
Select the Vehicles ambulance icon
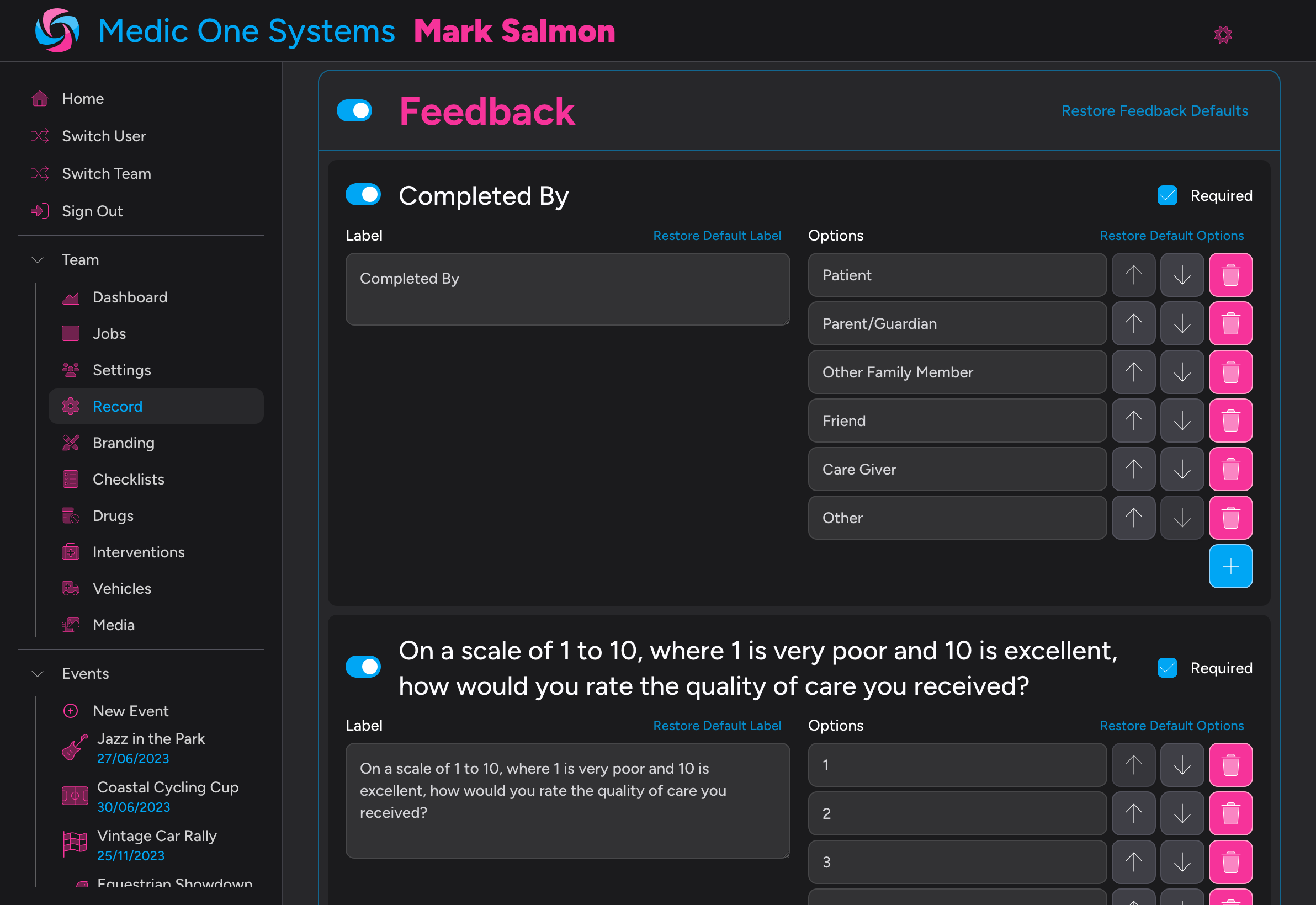[x=70, y=588]
